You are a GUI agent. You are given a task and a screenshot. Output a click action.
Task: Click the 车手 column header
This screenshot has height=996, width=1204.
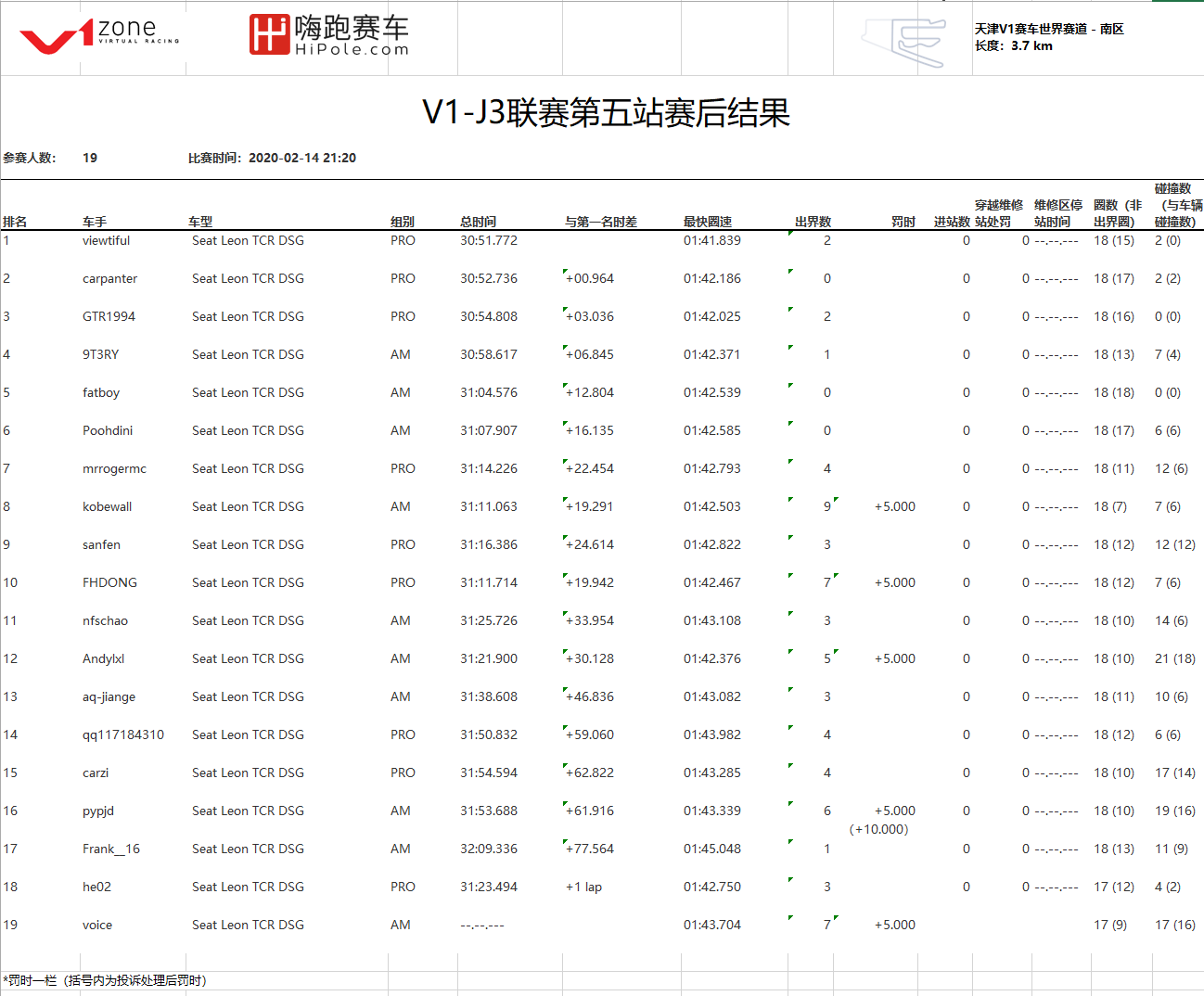pos(95,222)
